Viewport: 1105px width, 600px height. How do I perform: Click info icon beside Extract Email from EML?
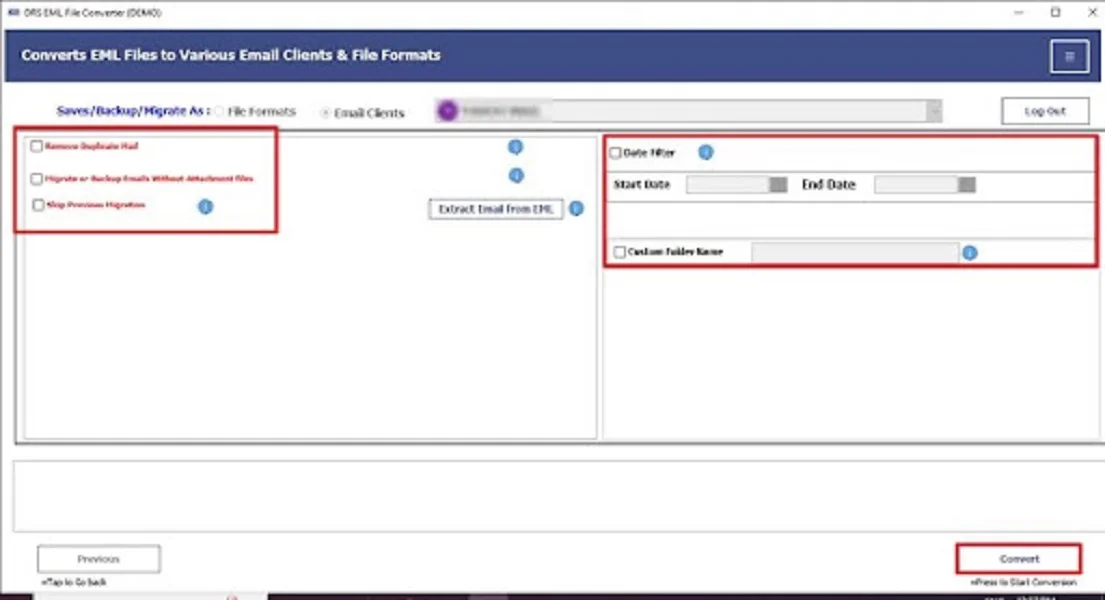576,209
